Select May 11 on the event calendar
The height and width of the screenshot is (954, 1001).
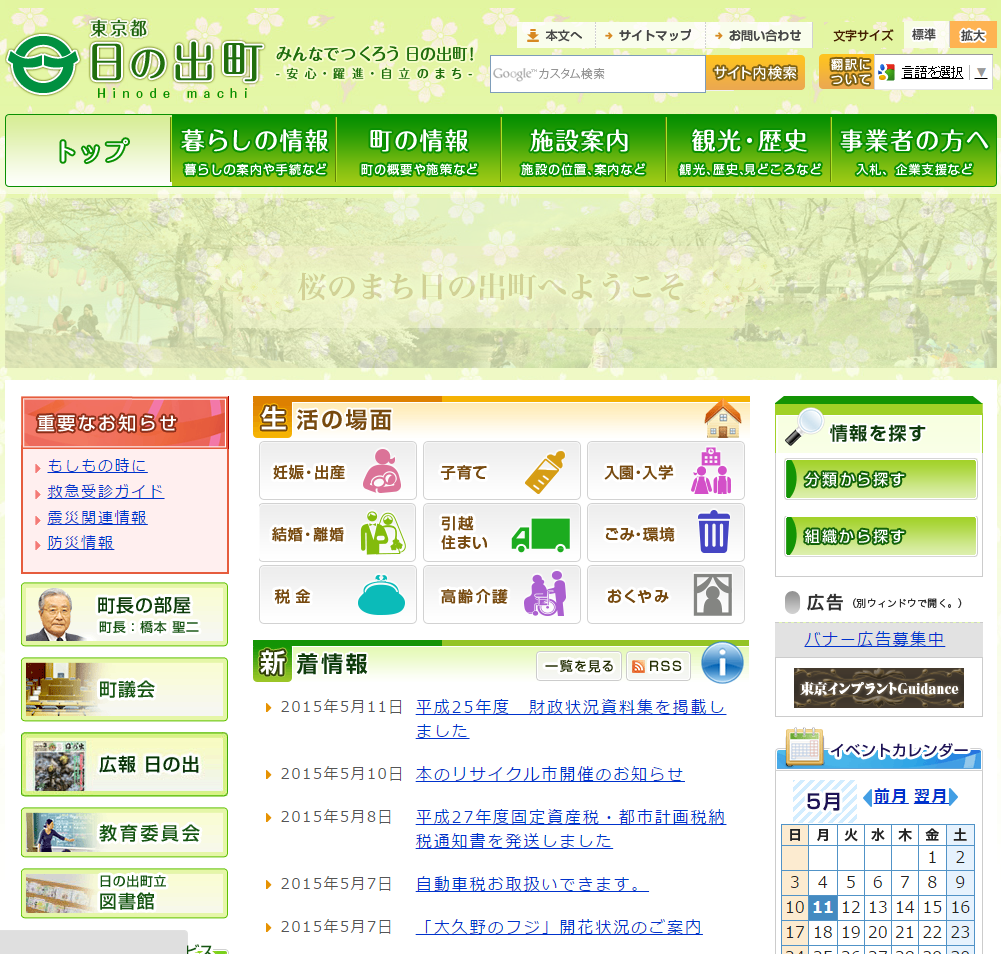pos(822,907)
